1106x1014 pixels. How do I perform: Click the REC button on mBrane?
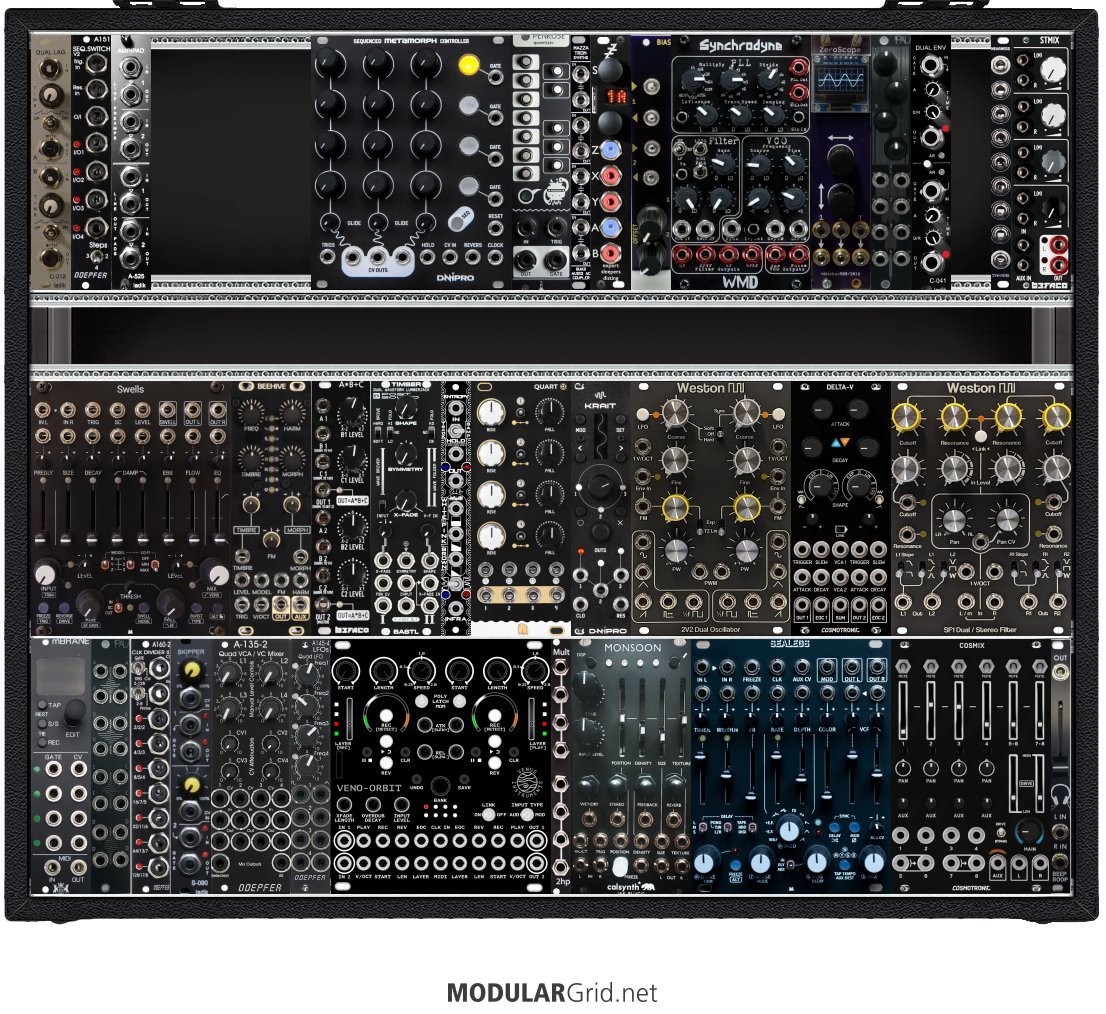click(42, 743)
